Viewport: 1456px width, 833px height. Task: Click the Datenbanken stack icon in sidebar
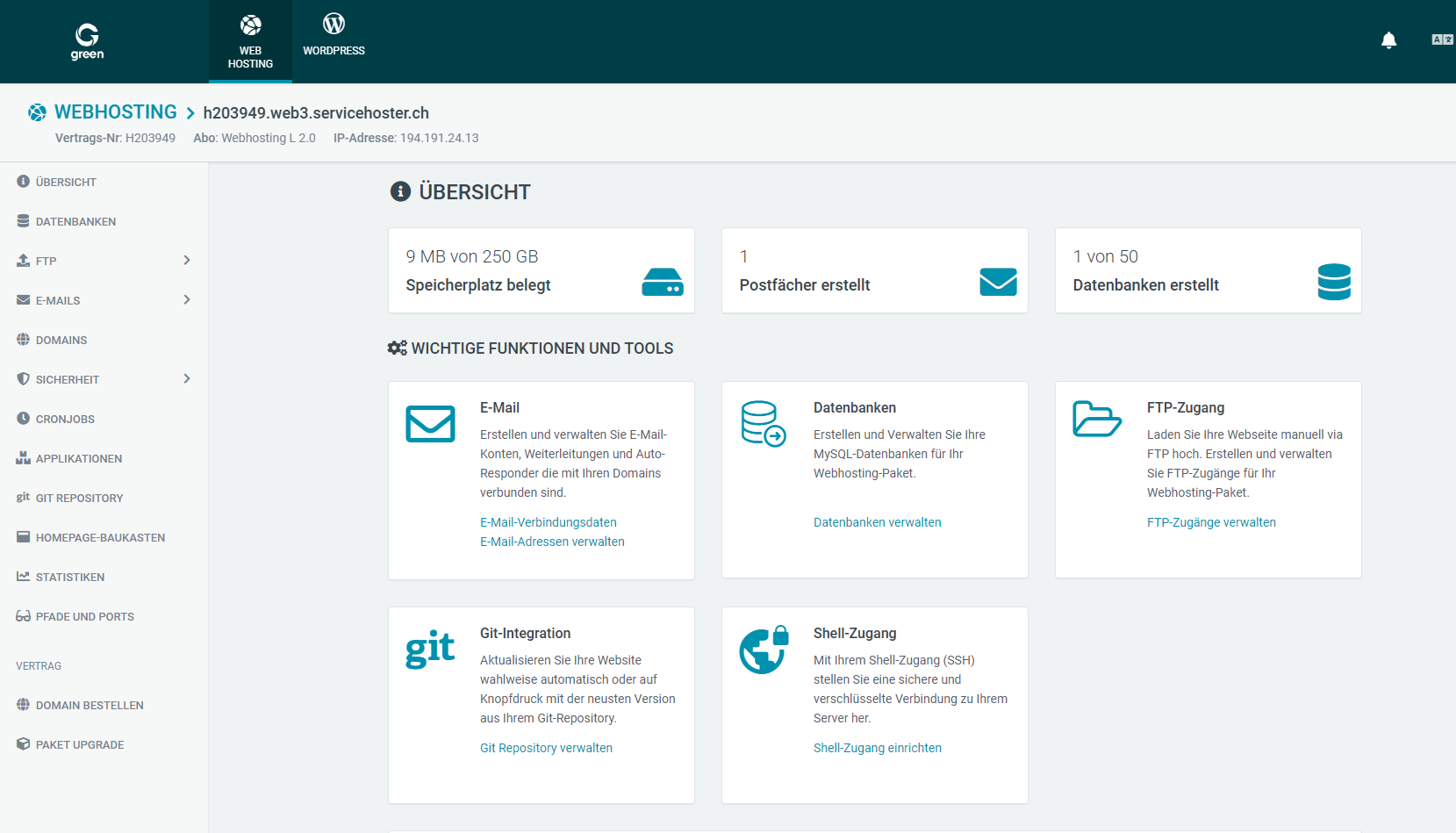[x=23, y=220]
